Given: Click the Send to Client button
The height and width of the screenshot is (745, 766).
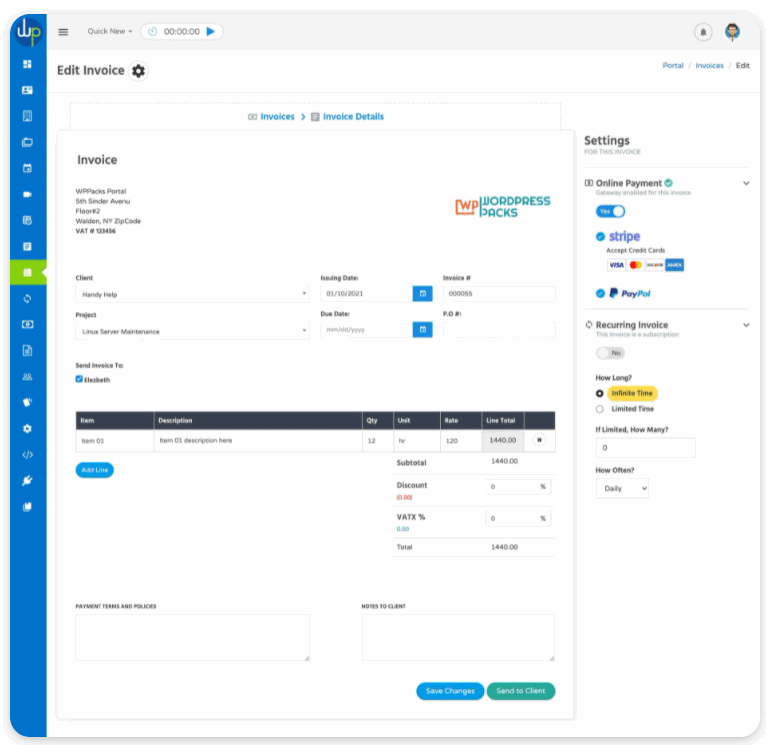Looking at the screenshot, I should (521, 691).
